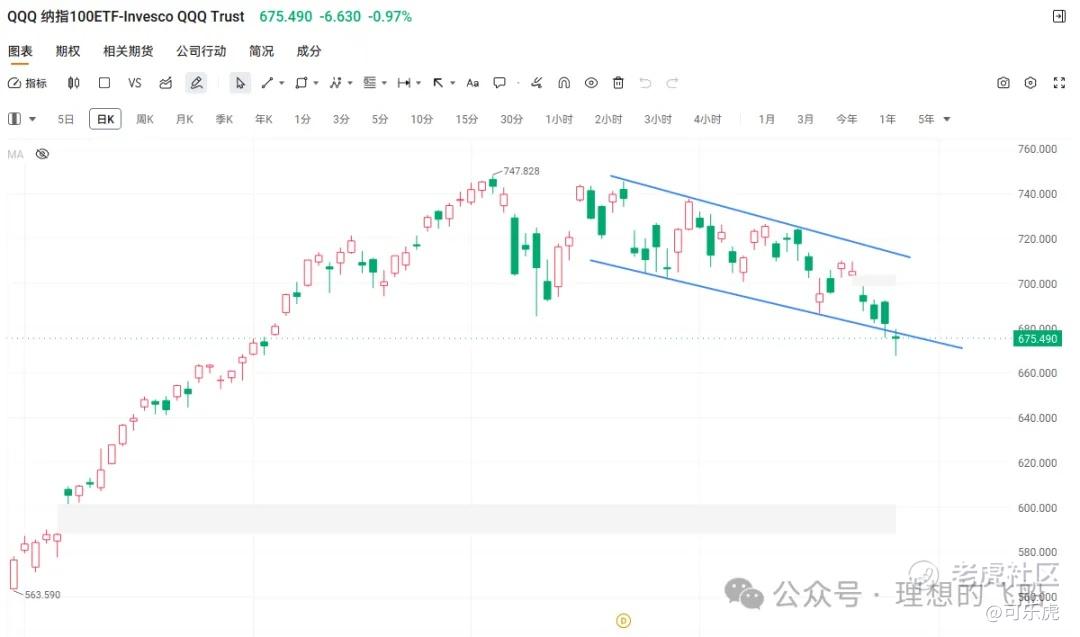Toggle the magnet snap mode
This screenshot has width=1080, height=637.
pyautogui.click(x=564, y=83)
